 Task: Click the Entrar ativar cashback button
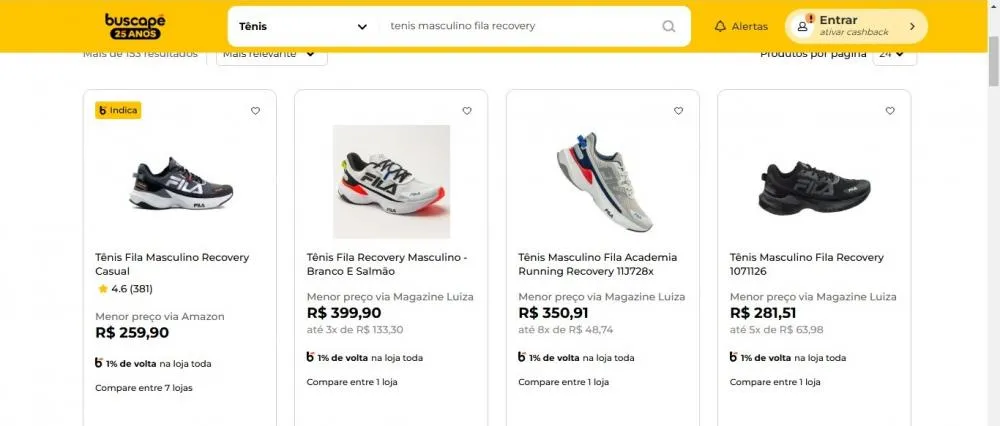856,26
